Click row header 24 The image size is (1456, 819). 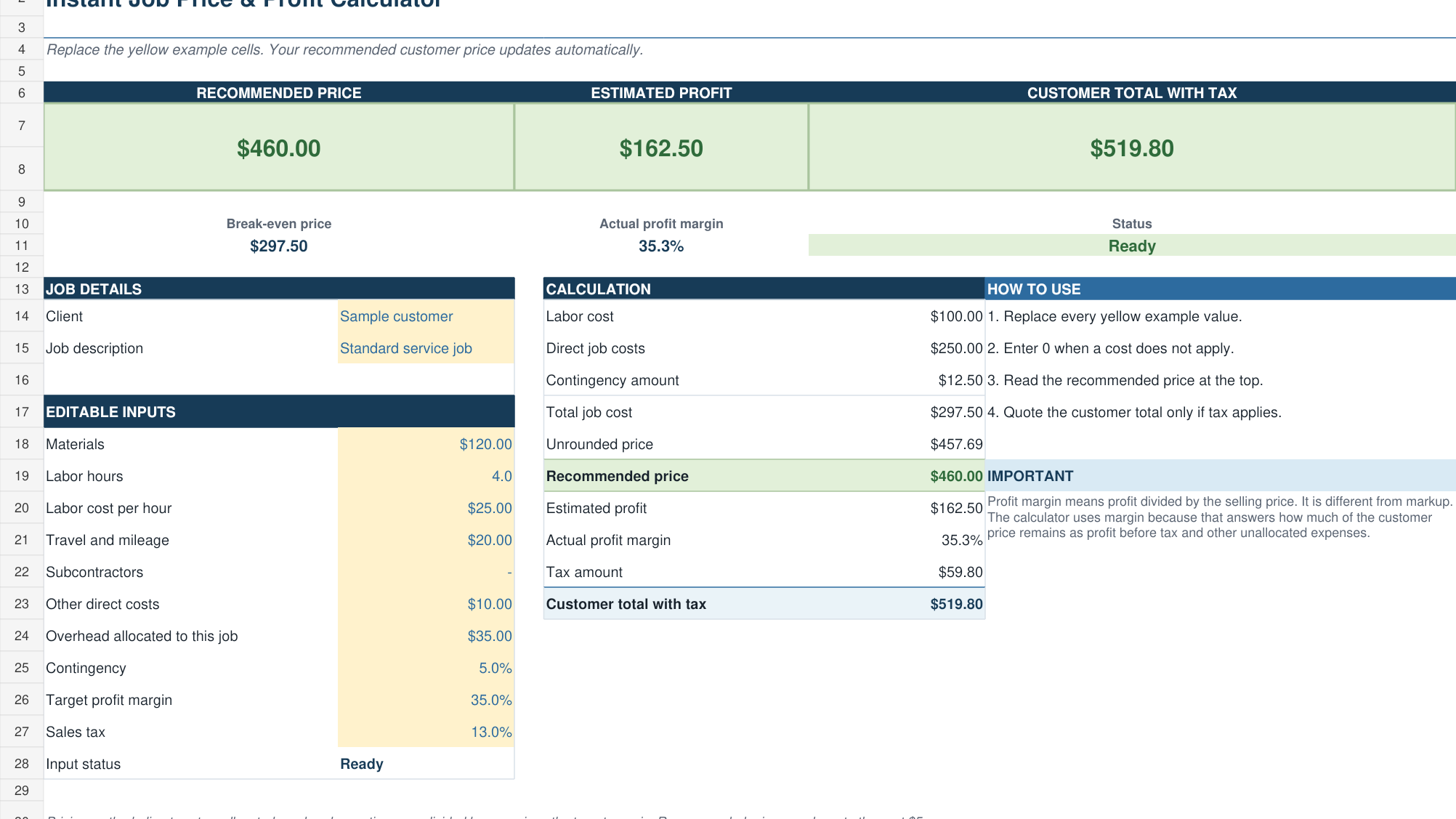tap(22, 636)
